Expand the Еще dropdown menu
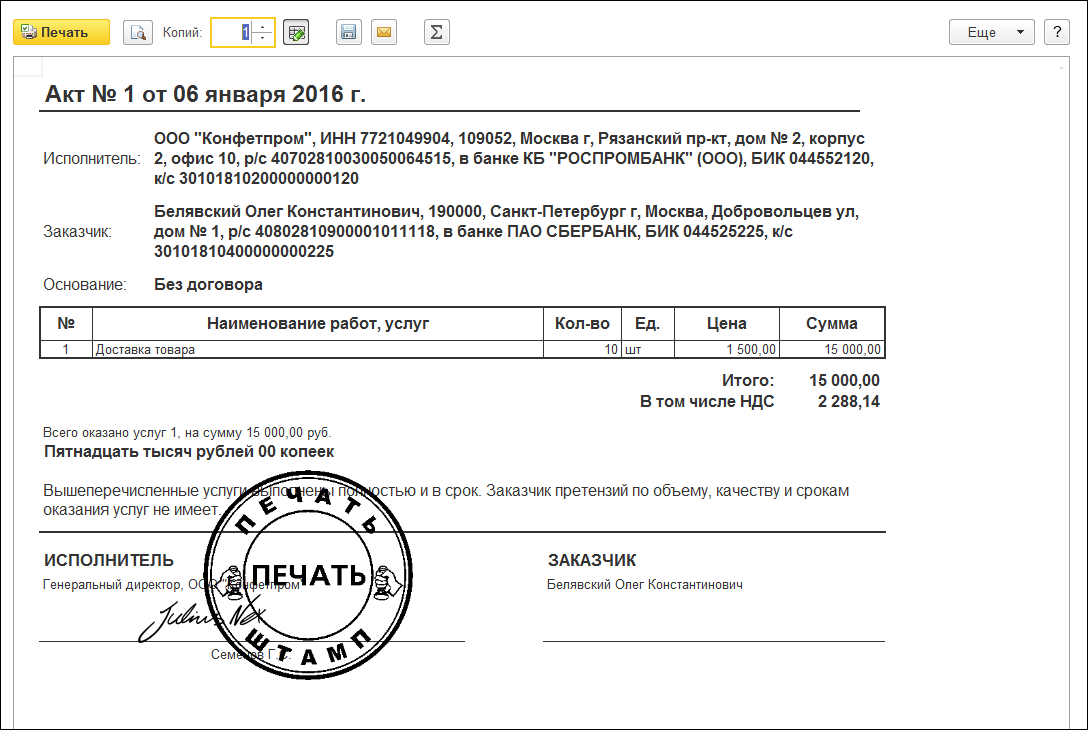The height and width of the screenshot is (730, 1088). (x=992, y=33)
